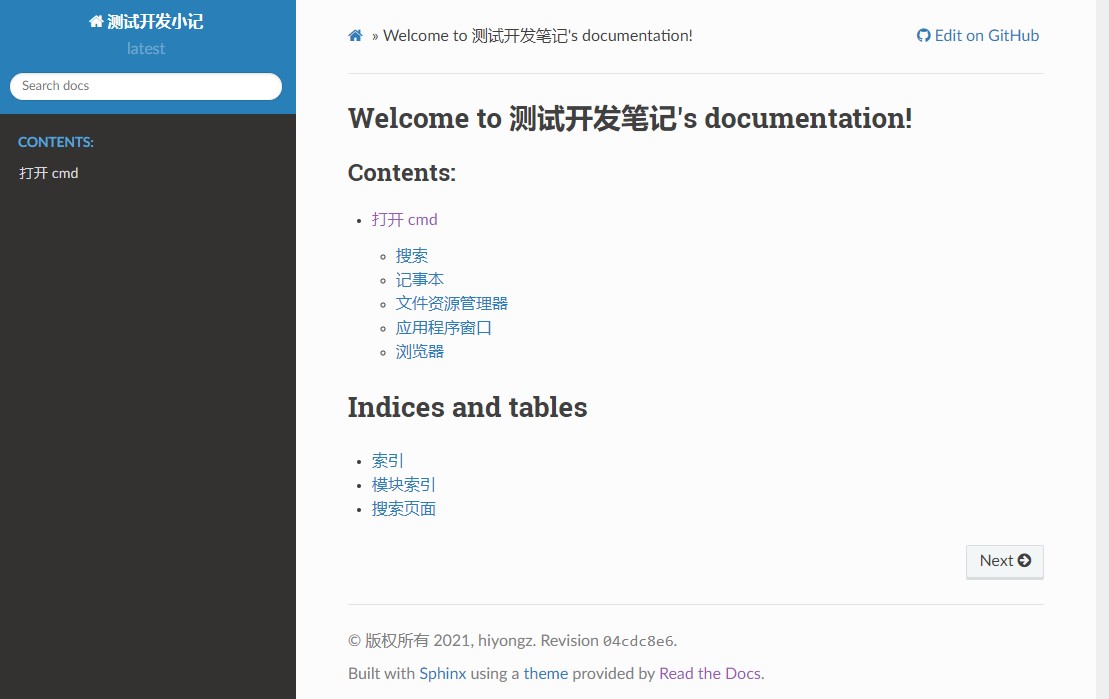This screenshot has width=1109, height=699.
Task: Open 打开 cmd in the sidebar
Action: click(x=49, y=173)
